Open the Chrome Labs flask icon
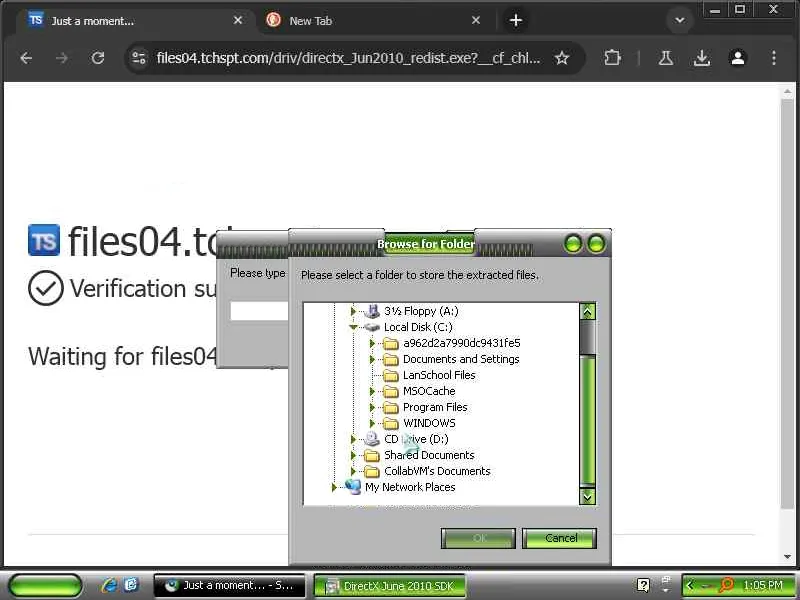 665,58
